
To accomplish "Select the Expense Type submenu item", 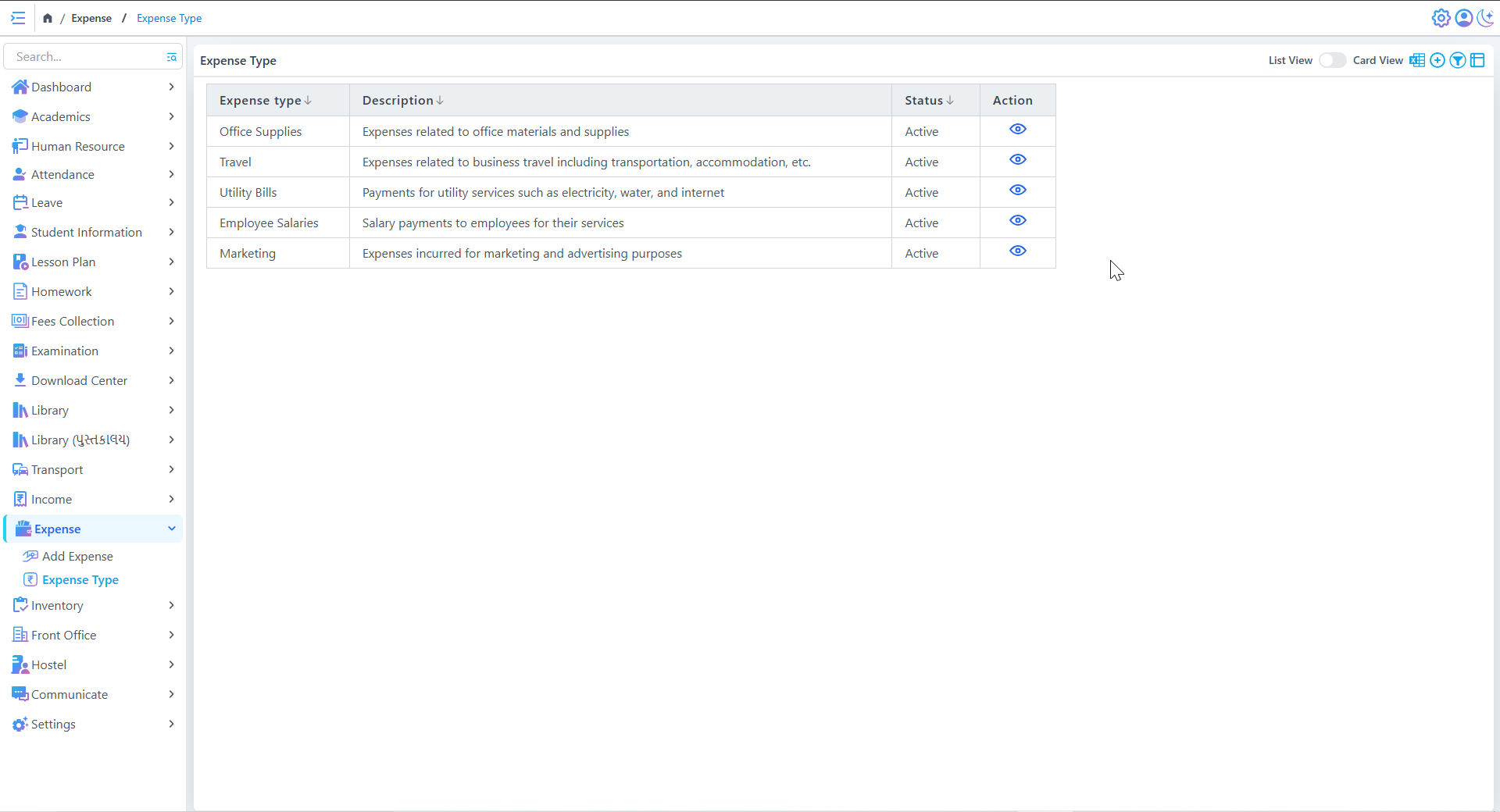I will [x=80, y=579].
